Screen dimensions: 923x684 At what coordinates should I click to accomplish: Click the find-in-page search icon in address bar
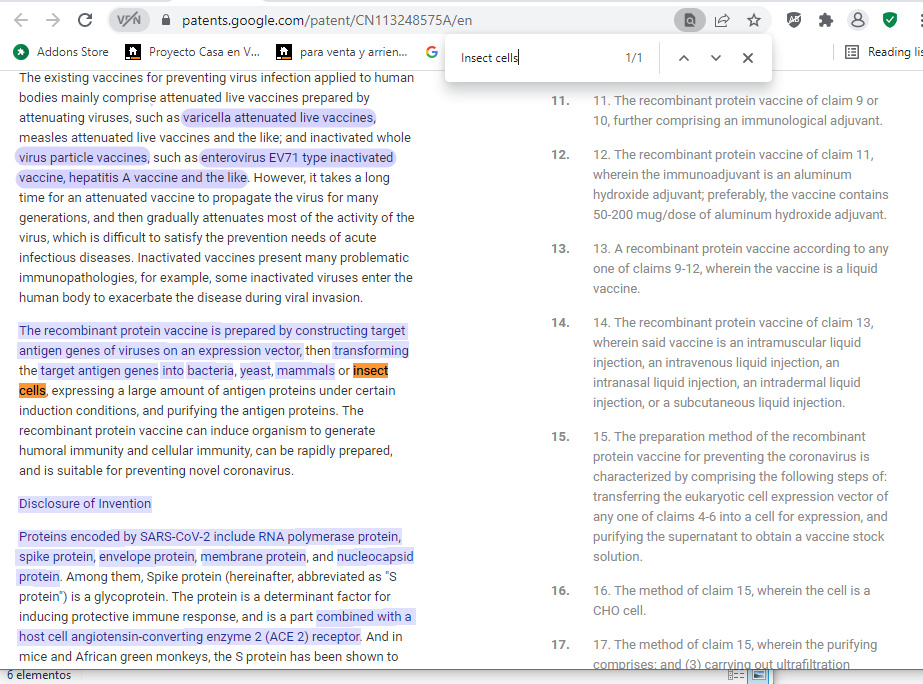(689, 20)
